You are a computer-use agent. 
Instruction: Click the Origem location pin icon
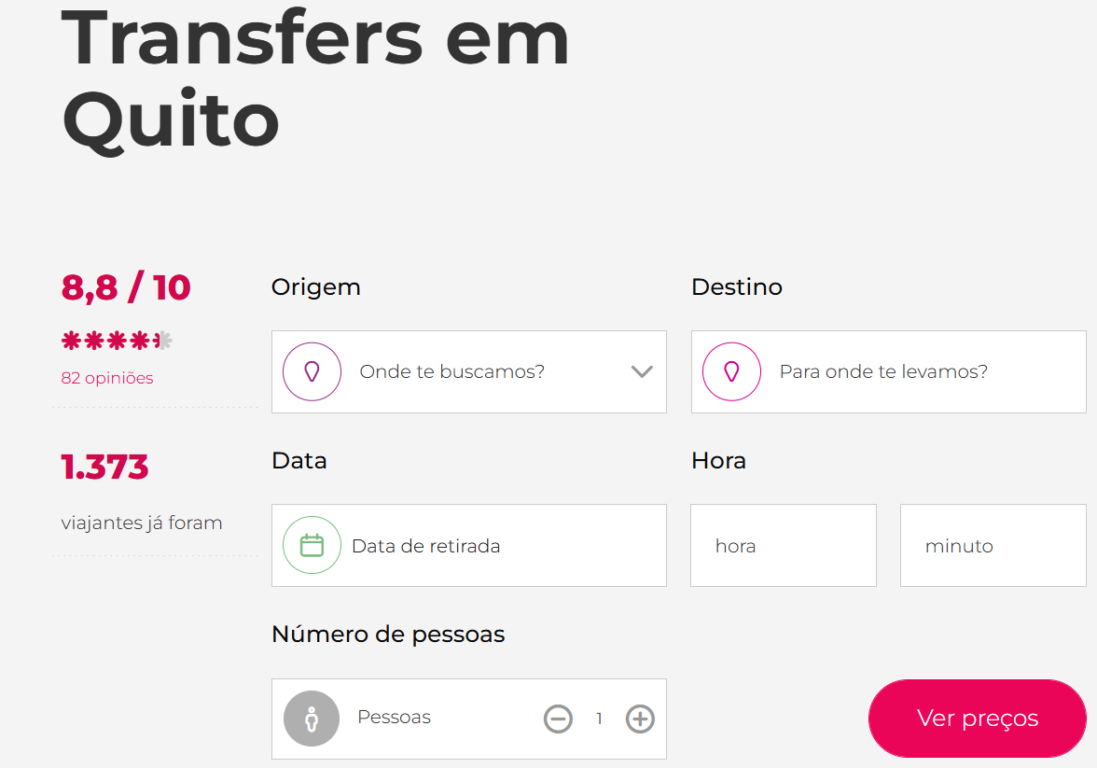(312, 372)
